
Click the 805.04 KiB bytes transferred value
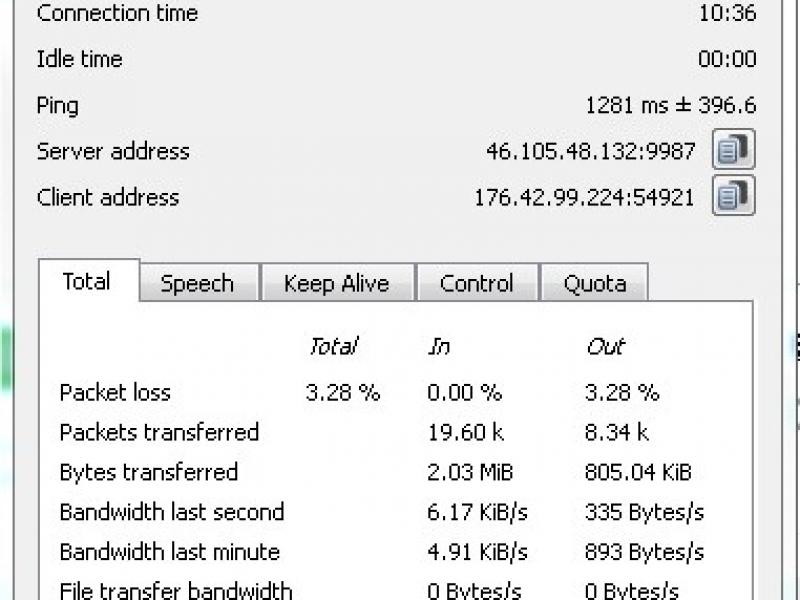(638, 472)
